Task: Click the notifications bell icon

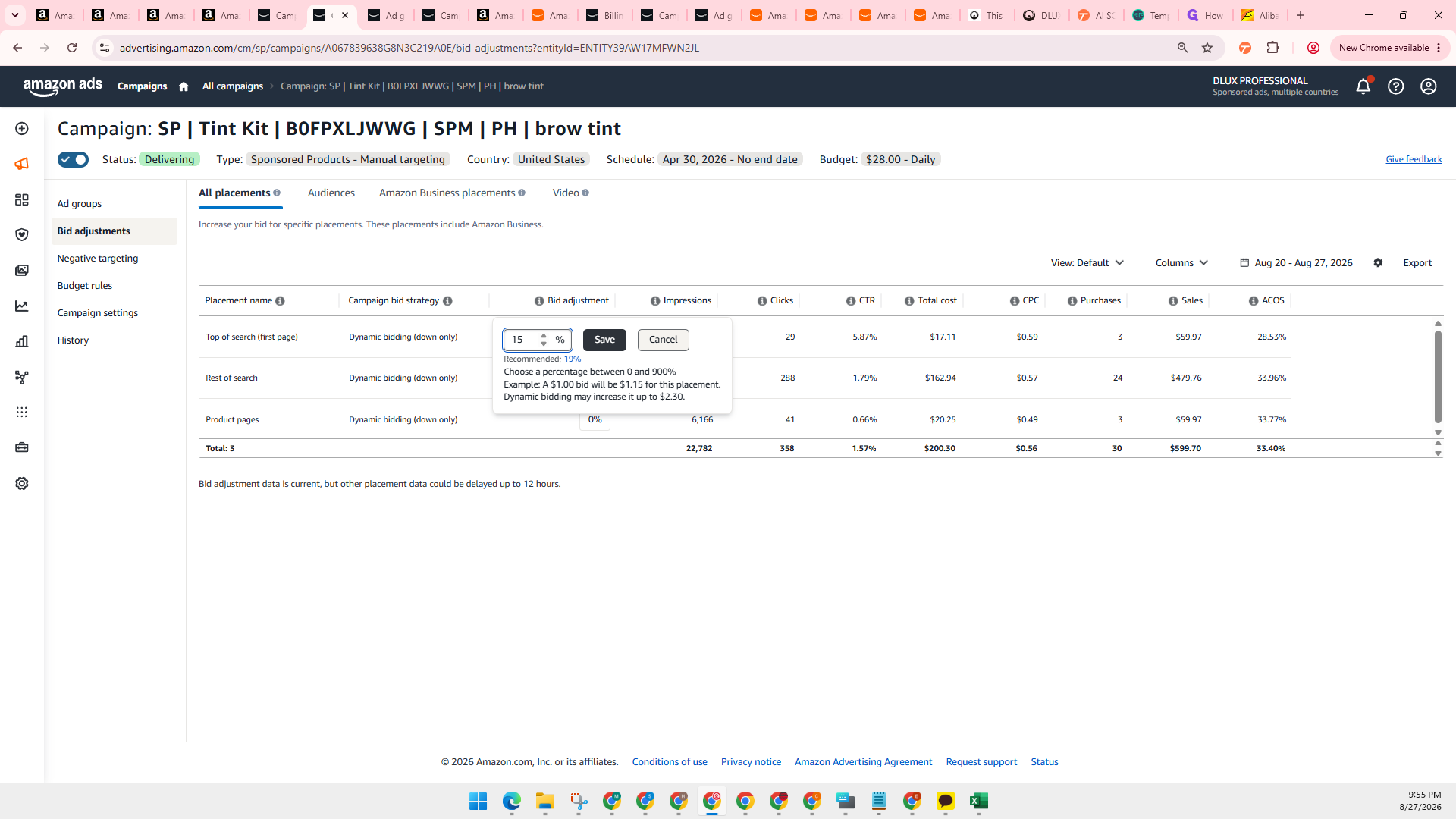Action: click(1363, 86)
